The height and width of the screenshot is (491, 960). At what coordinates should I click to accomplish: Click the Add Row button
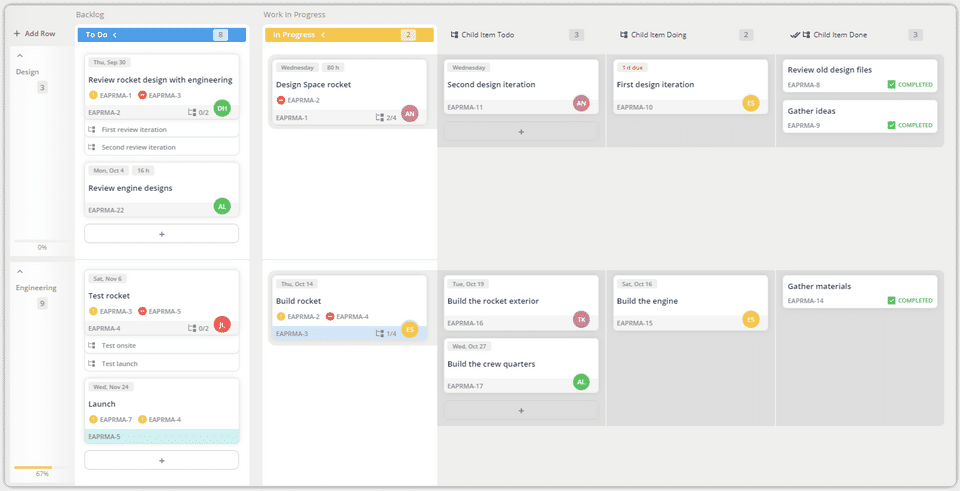34,34
